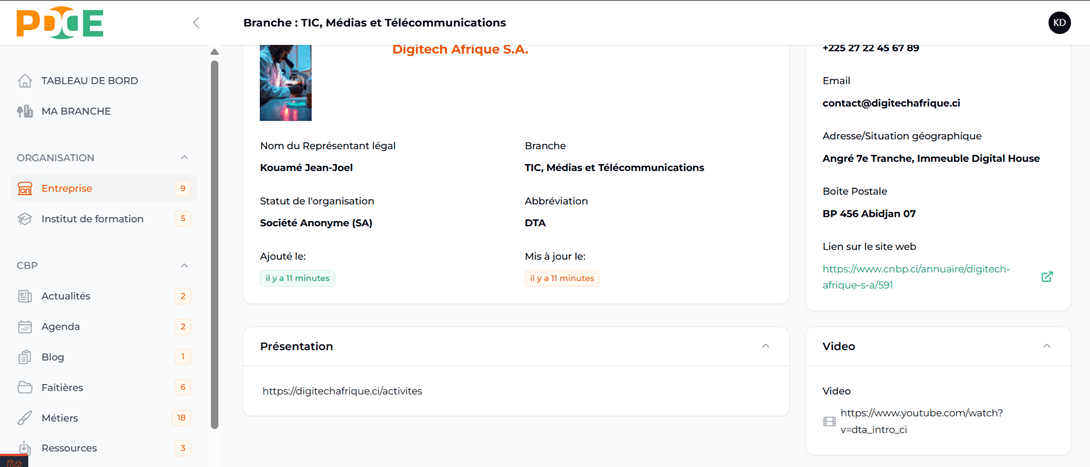Collapse sidebar with the left chevron
The width and height of the screenshot is (1090, 467).
coord(196,23)
